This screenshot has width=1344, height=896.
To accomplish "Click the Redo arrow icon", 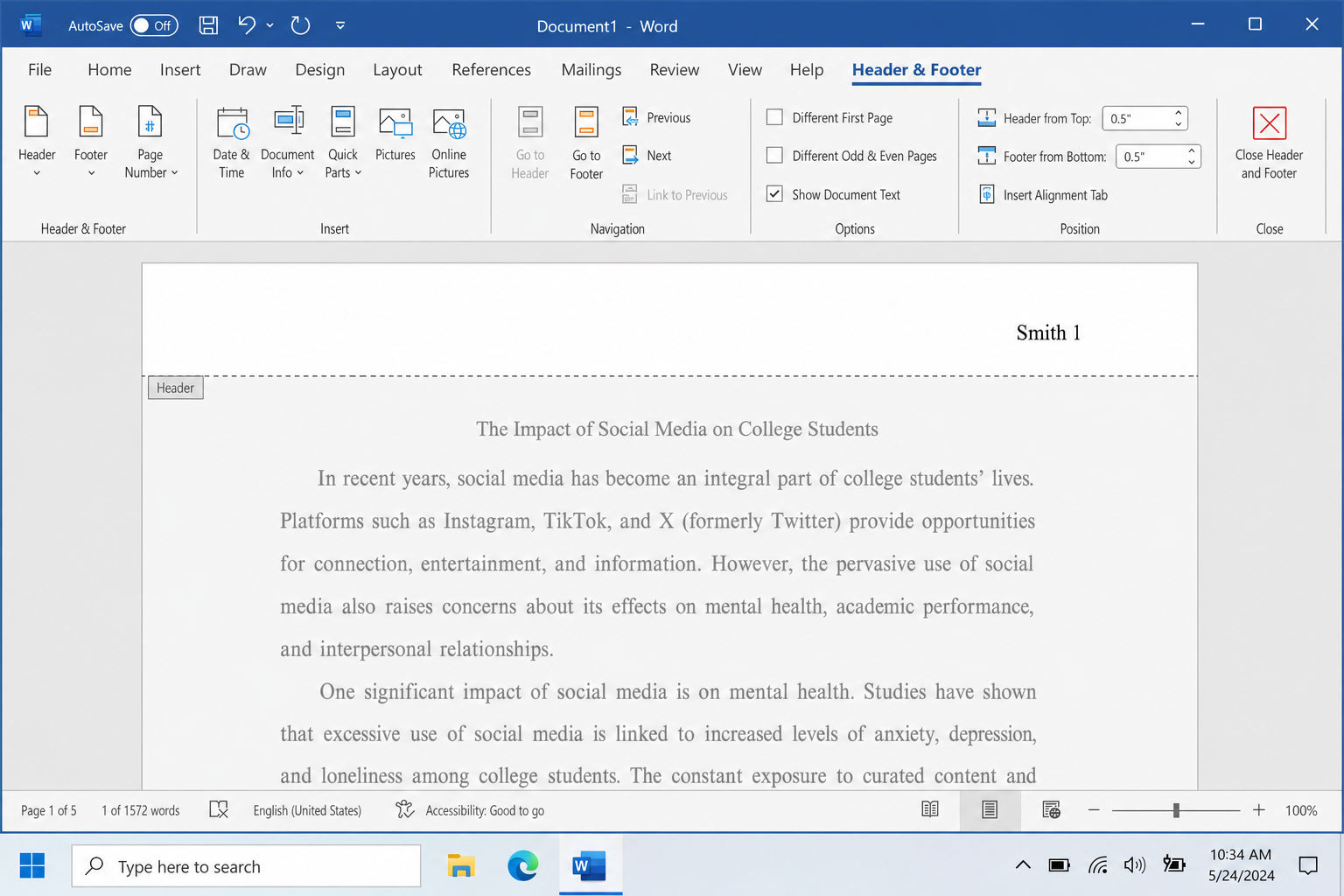I will coord(300,25).
